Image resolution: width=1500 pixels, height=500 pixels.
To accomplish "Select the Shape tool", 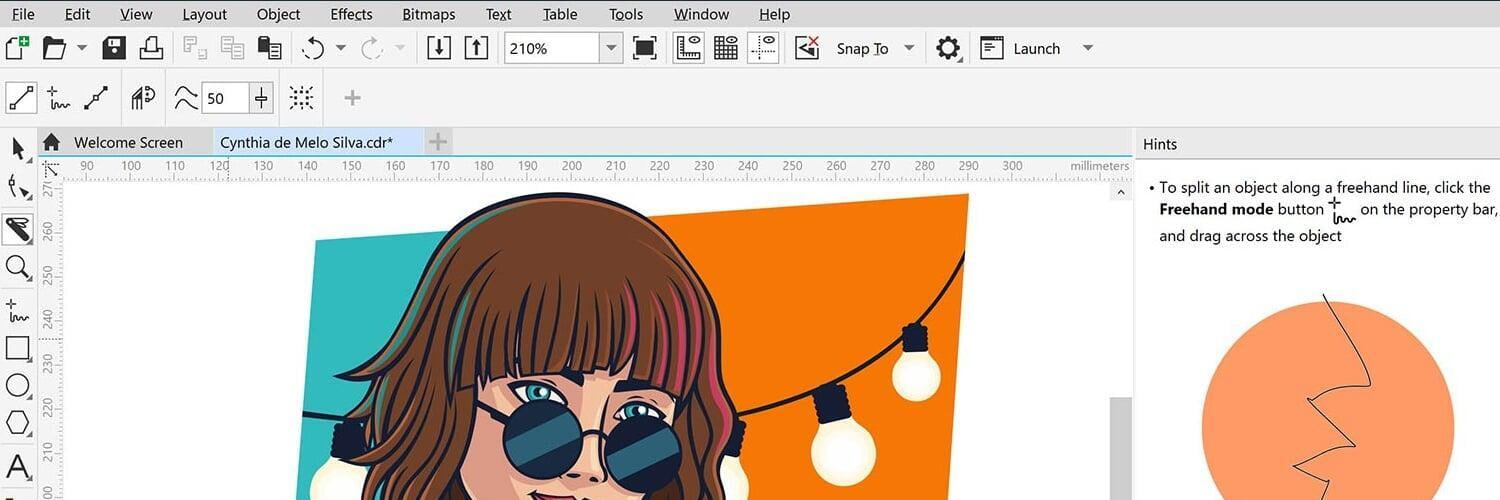I will [18, 187].
